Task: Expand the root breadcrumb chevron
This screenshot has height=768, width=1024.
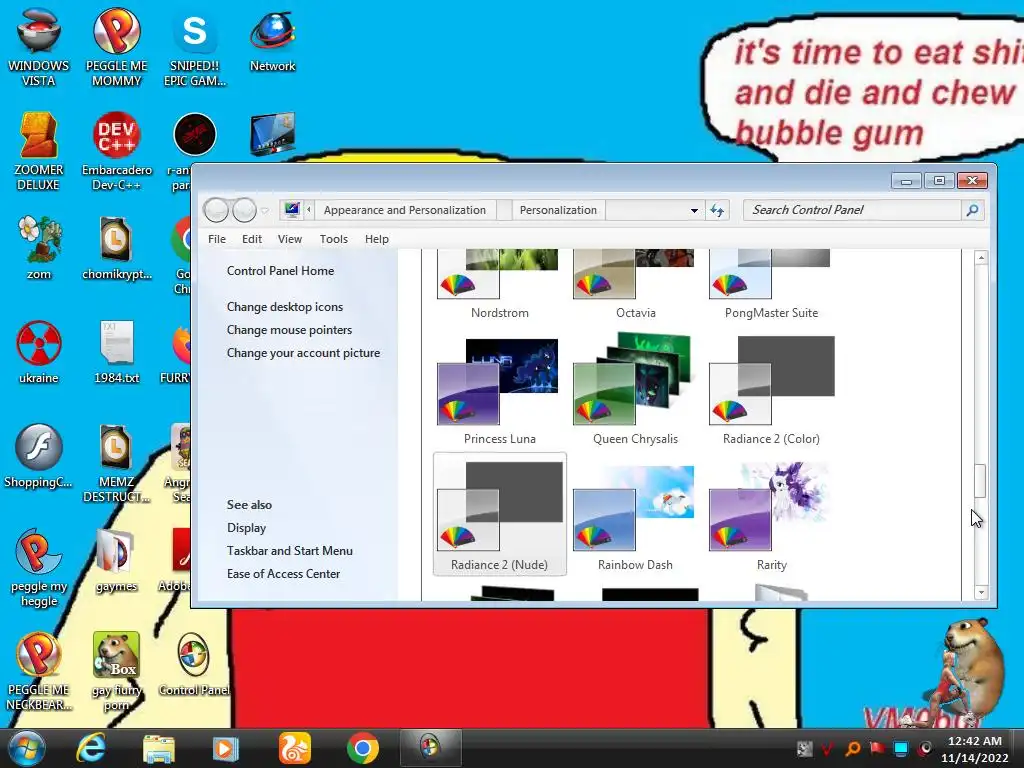Action: coord(309,210)
